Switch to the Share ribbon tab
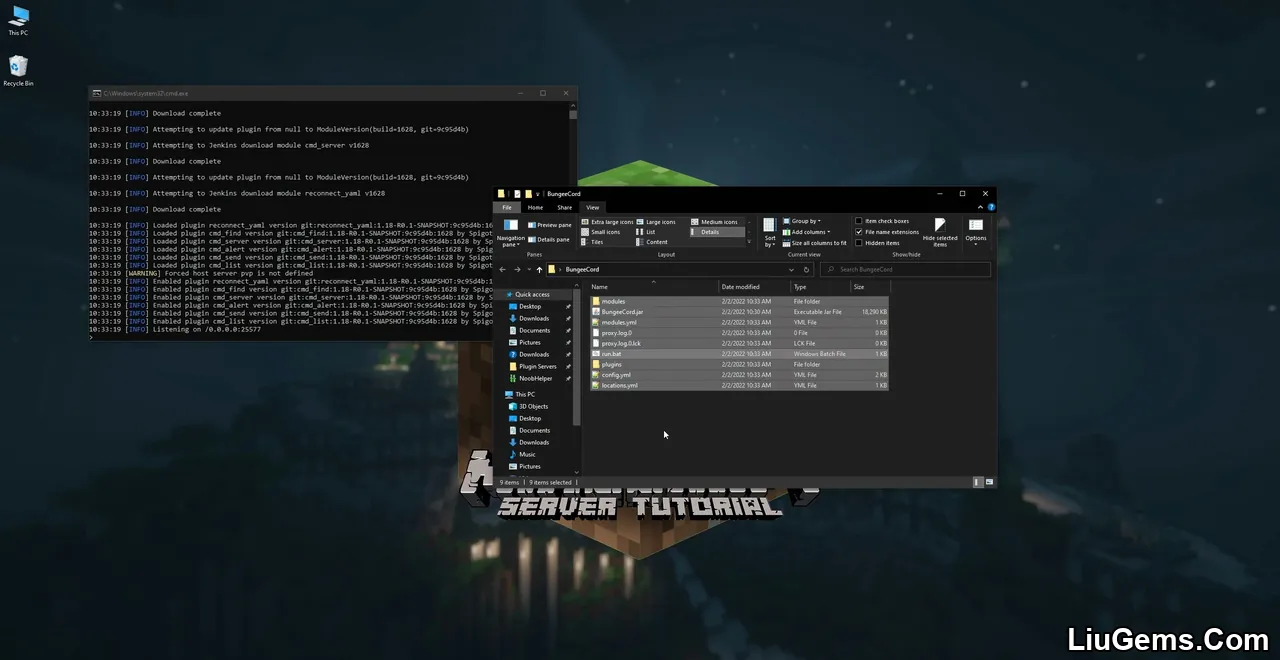Viewport: 1280px width, 660px height. pos(564,207)
